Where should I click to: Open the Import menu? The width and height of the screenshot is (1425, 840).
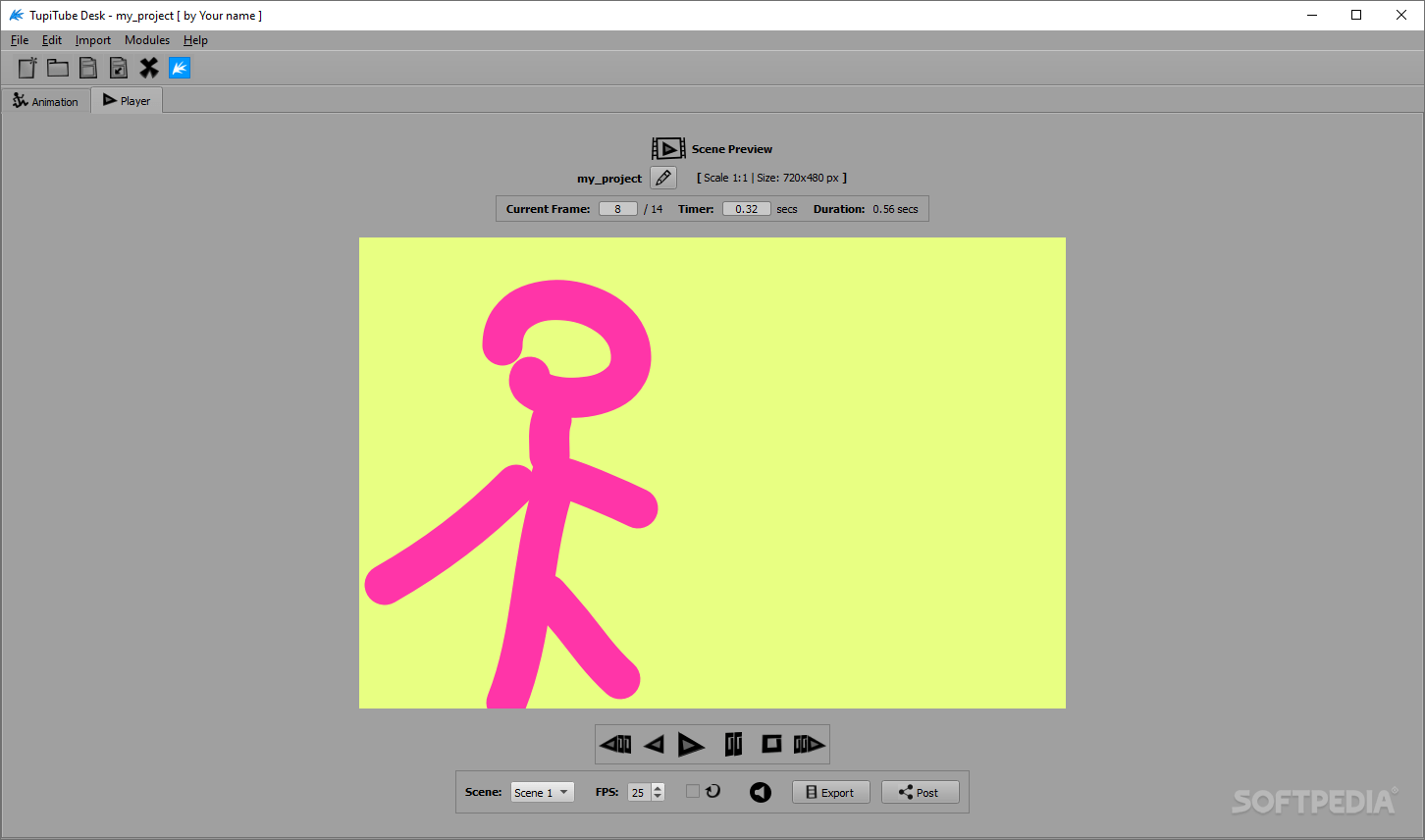point(93,40)
